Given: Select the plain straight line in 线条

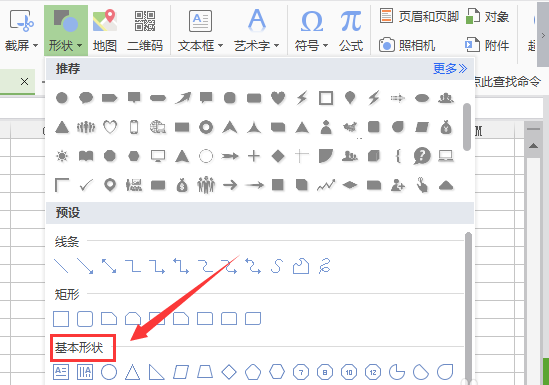Looking at the screenshot, I should pos(61,266).
